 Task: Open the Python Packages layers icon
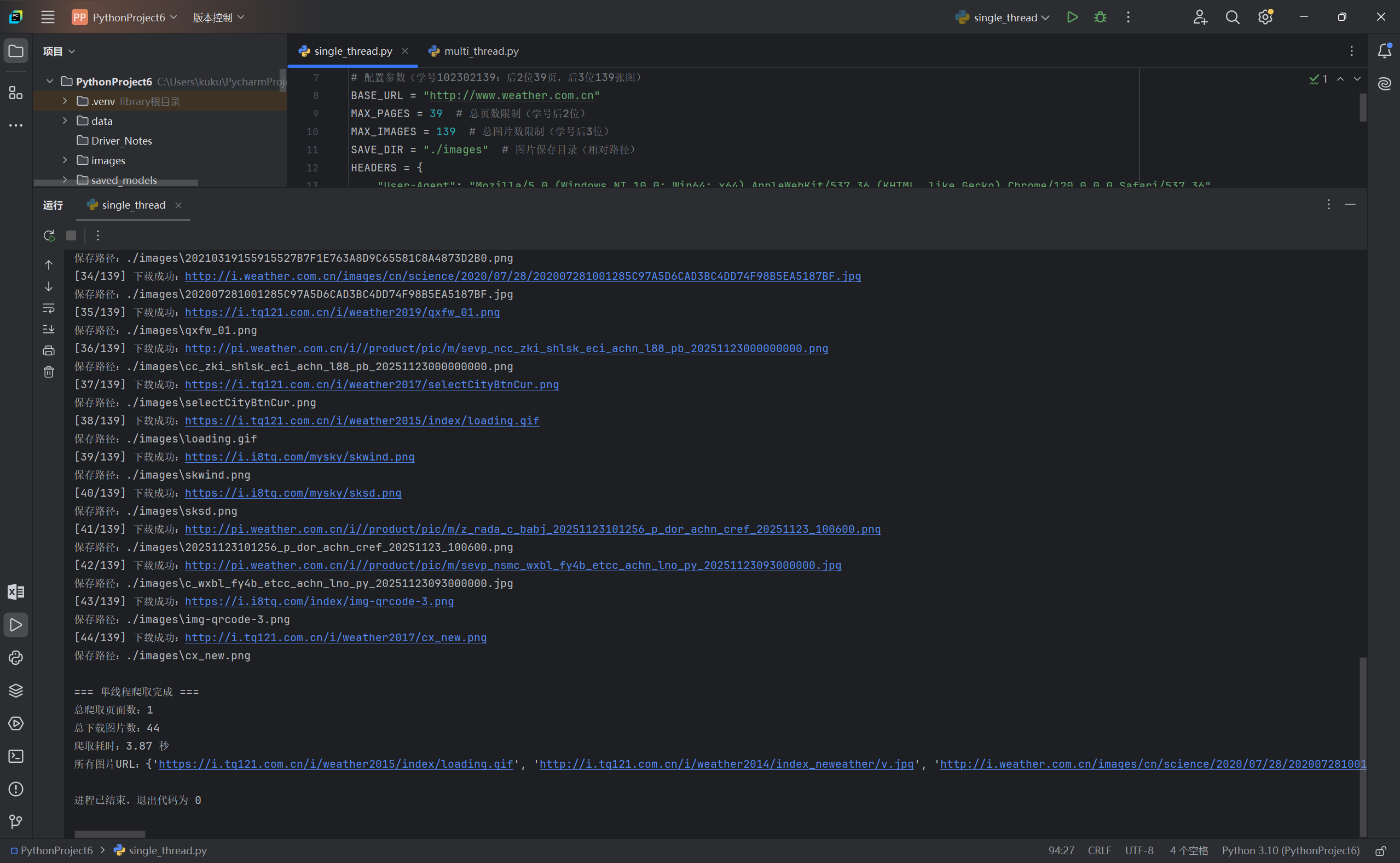click(x=16, y=691)
